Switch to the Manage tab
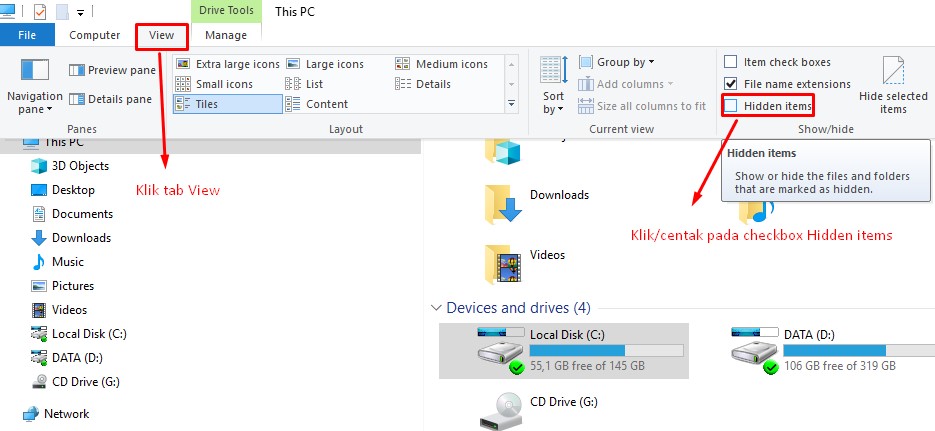 click(226, 35)
